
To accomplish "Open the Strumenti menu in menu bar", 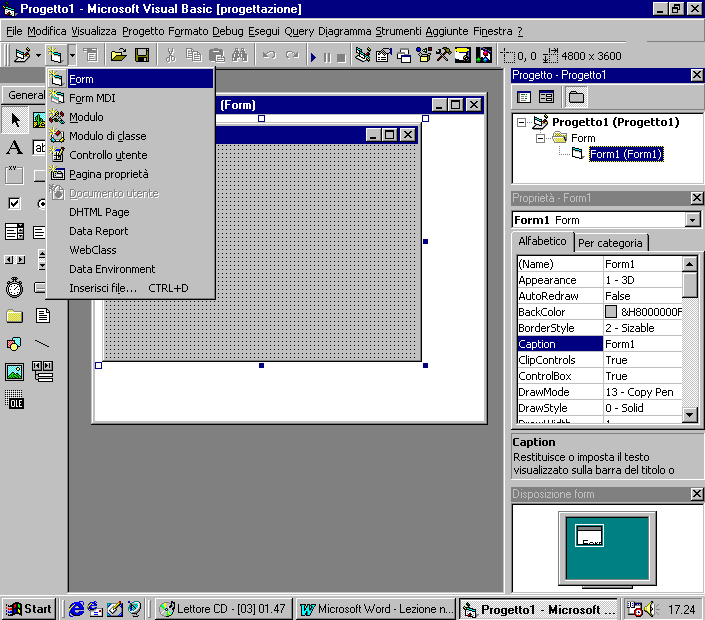I will [x=398, y=31].
